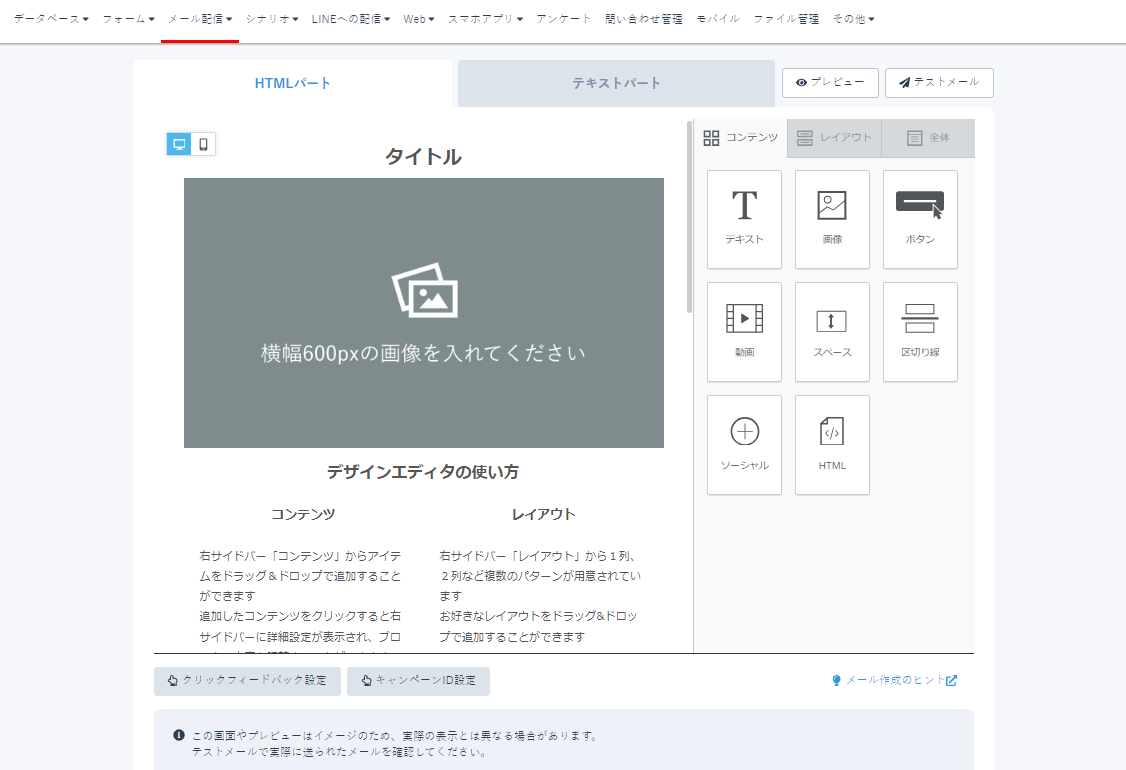Select the 全体 sidebar tab
This screenshot has width=1126, height=770.
click(x=927, y=137)
